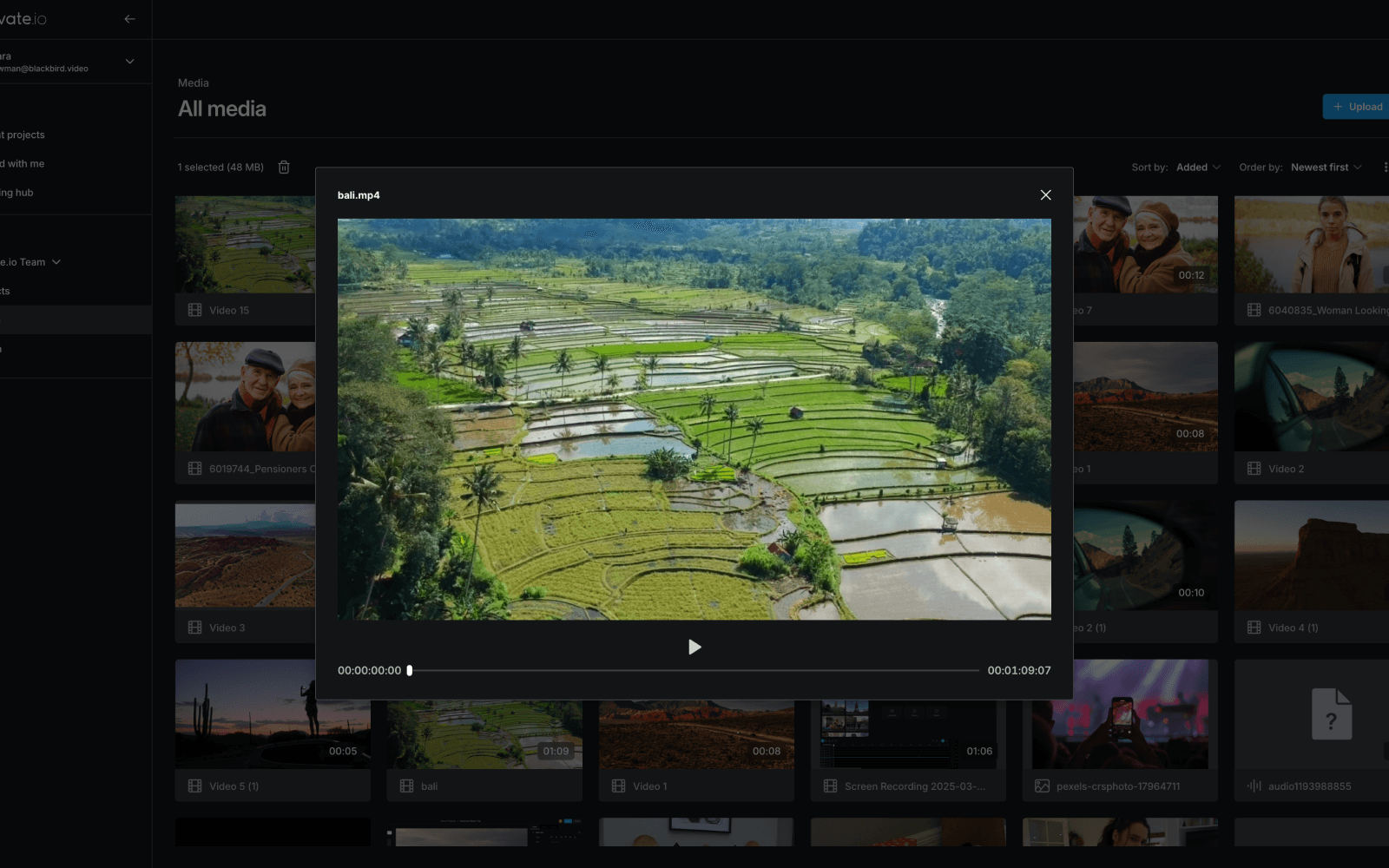1389x868 pixels.
Task: Select the Screen Recording 2025-03 thumbnail
Action: coord(908,734)
